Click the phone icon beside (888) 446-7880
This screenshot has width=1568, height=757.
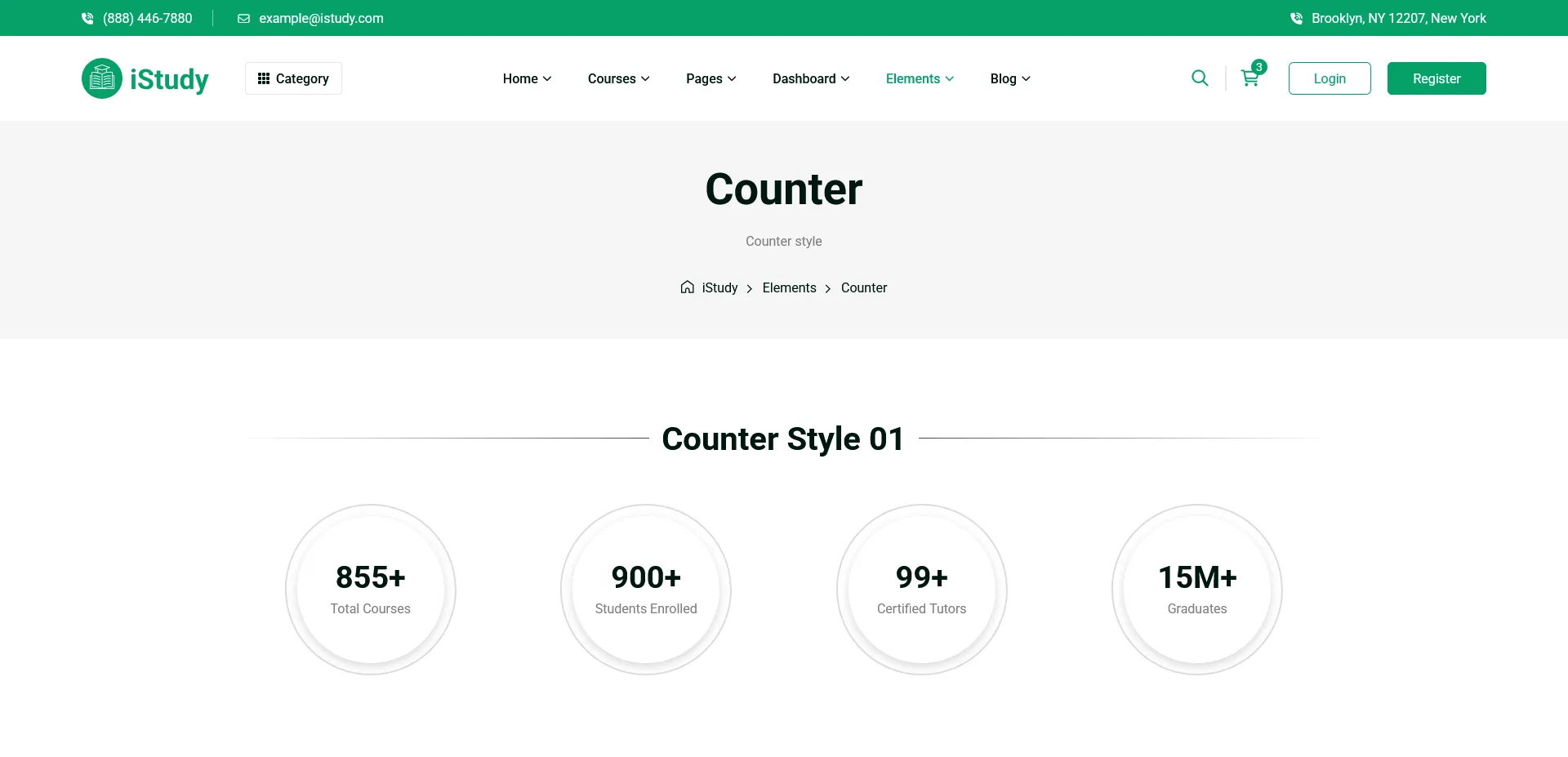87,18
